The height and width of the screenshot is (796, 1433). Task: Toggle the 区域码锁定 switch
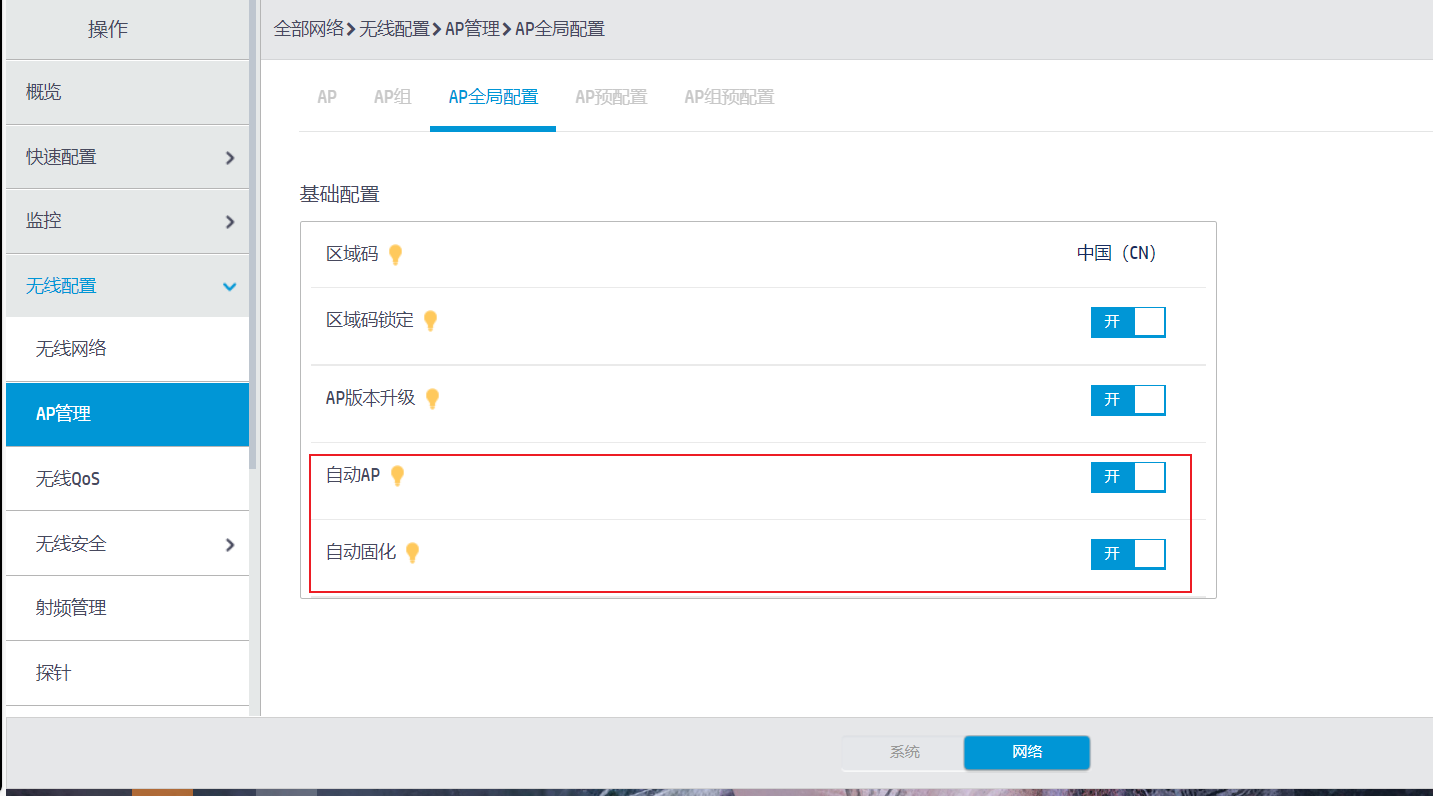tap(1128, 322)
